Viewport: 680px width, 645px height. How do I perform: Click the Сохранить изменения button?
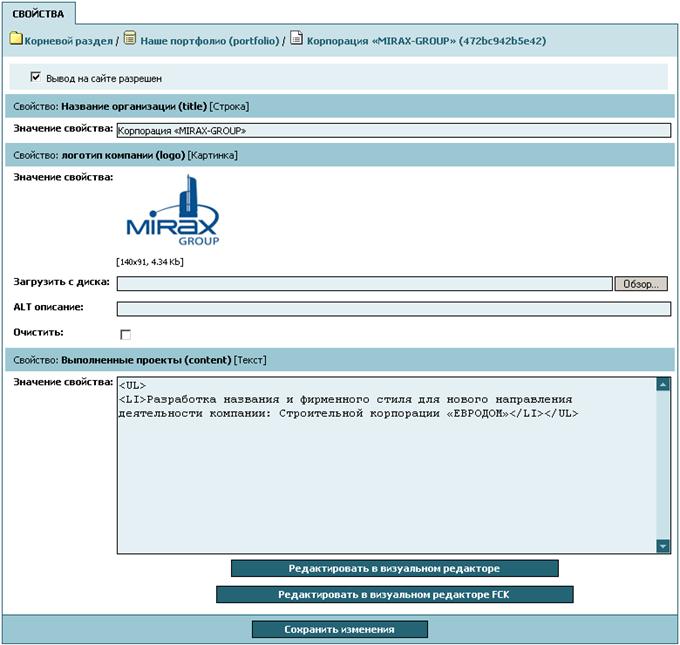click(340, 630)
